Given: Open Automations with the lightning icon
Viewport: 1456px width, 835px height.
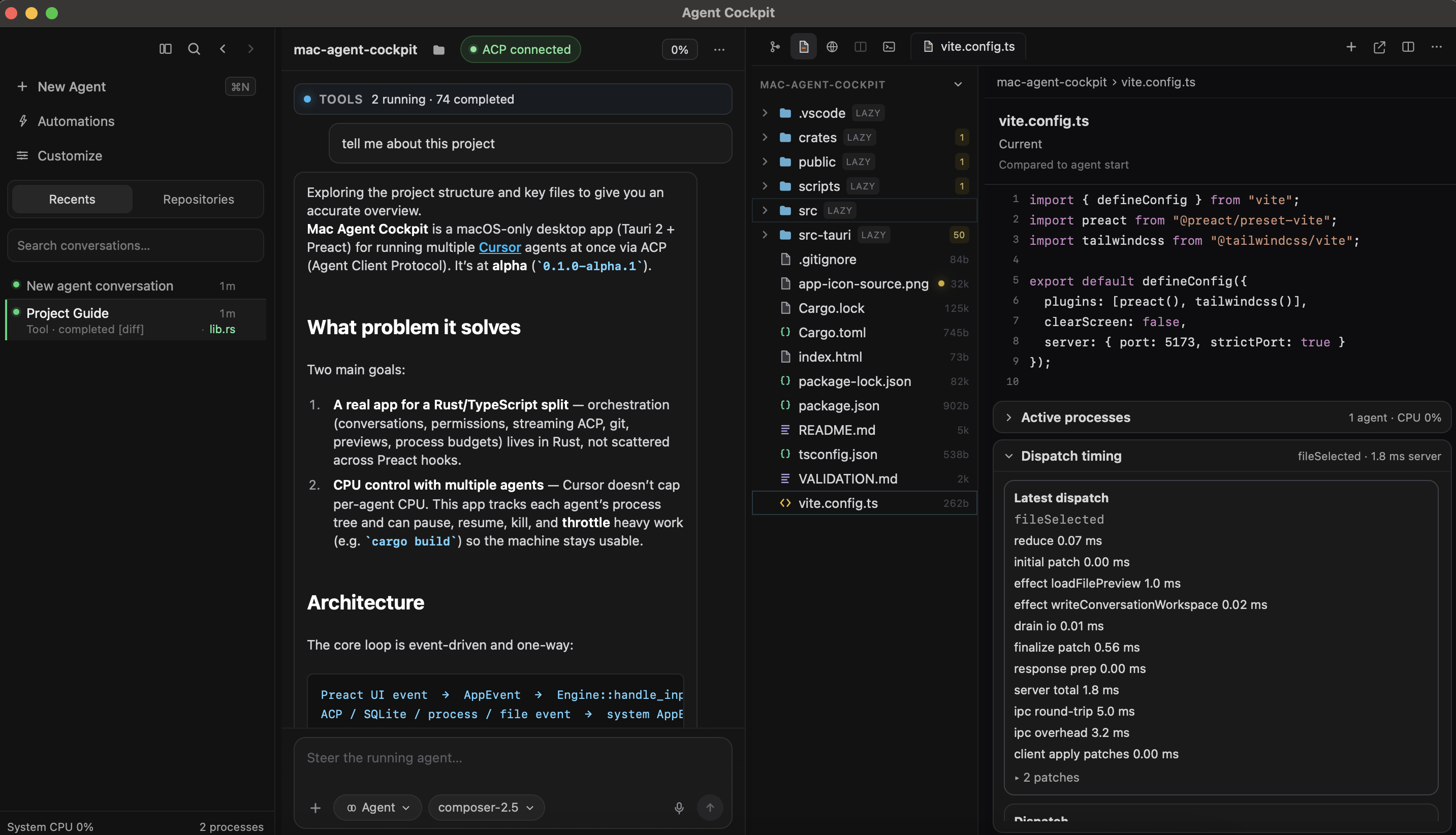Looking at the screenshot, I should pos(22,121).
